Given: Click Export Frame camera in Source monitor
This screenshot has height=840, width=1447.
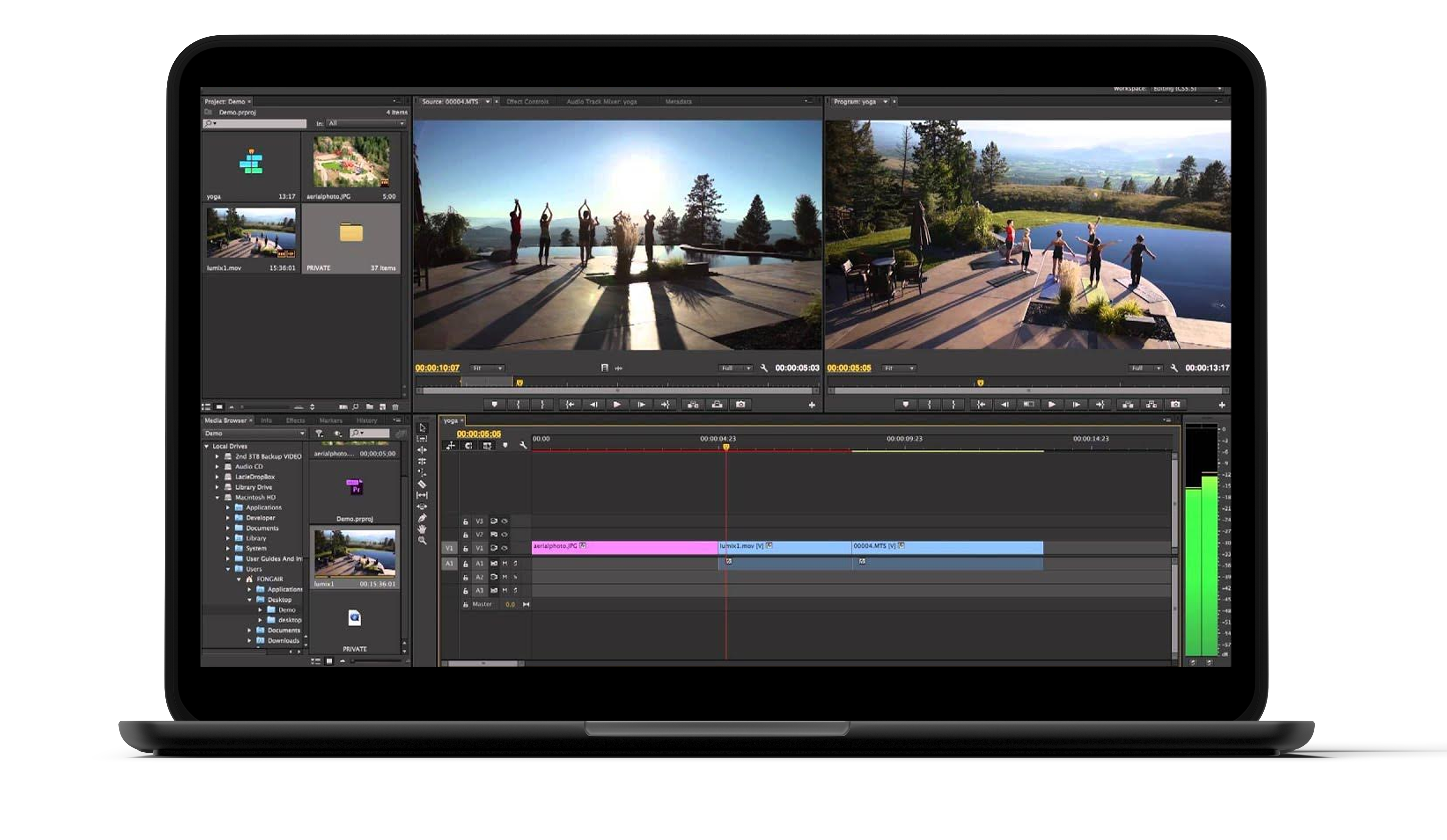Looking at the screenshot, I should pos(741,405).
